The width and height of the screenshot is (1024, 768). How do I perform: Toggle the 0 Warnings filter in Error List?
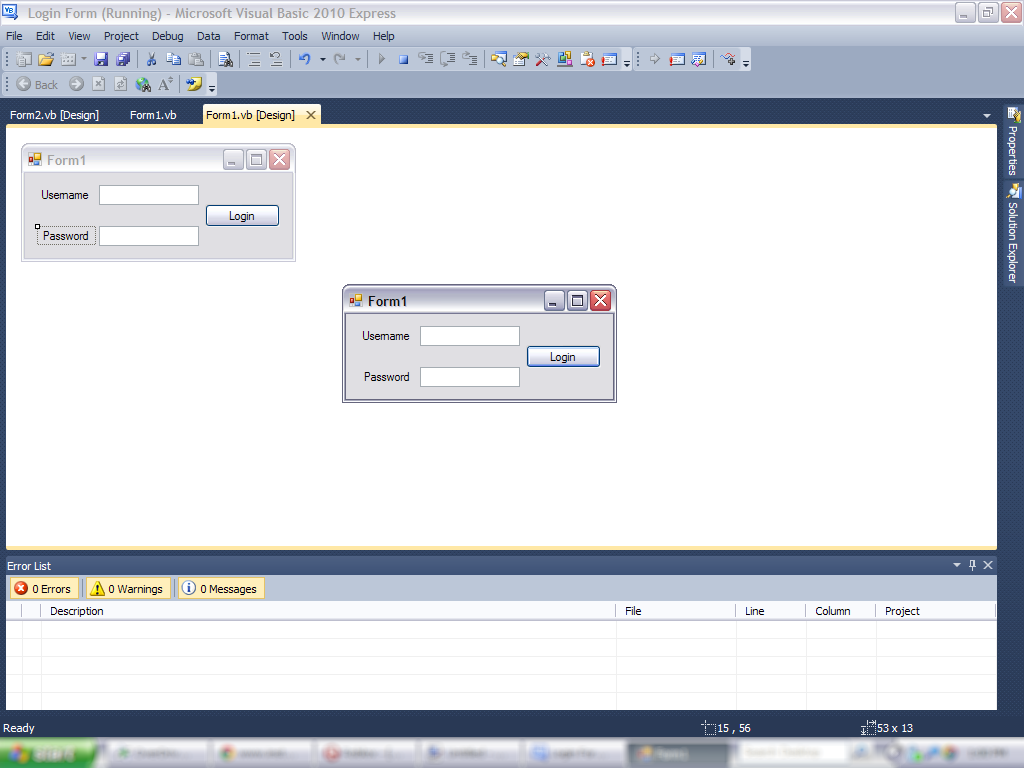(x=128, y=589)
